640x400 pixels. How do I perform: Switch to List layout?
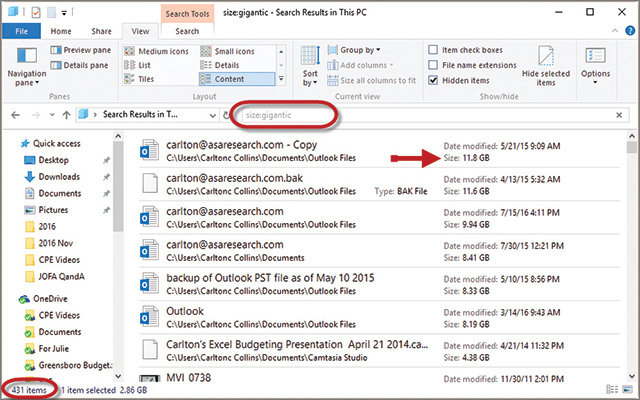pos(138,65)
